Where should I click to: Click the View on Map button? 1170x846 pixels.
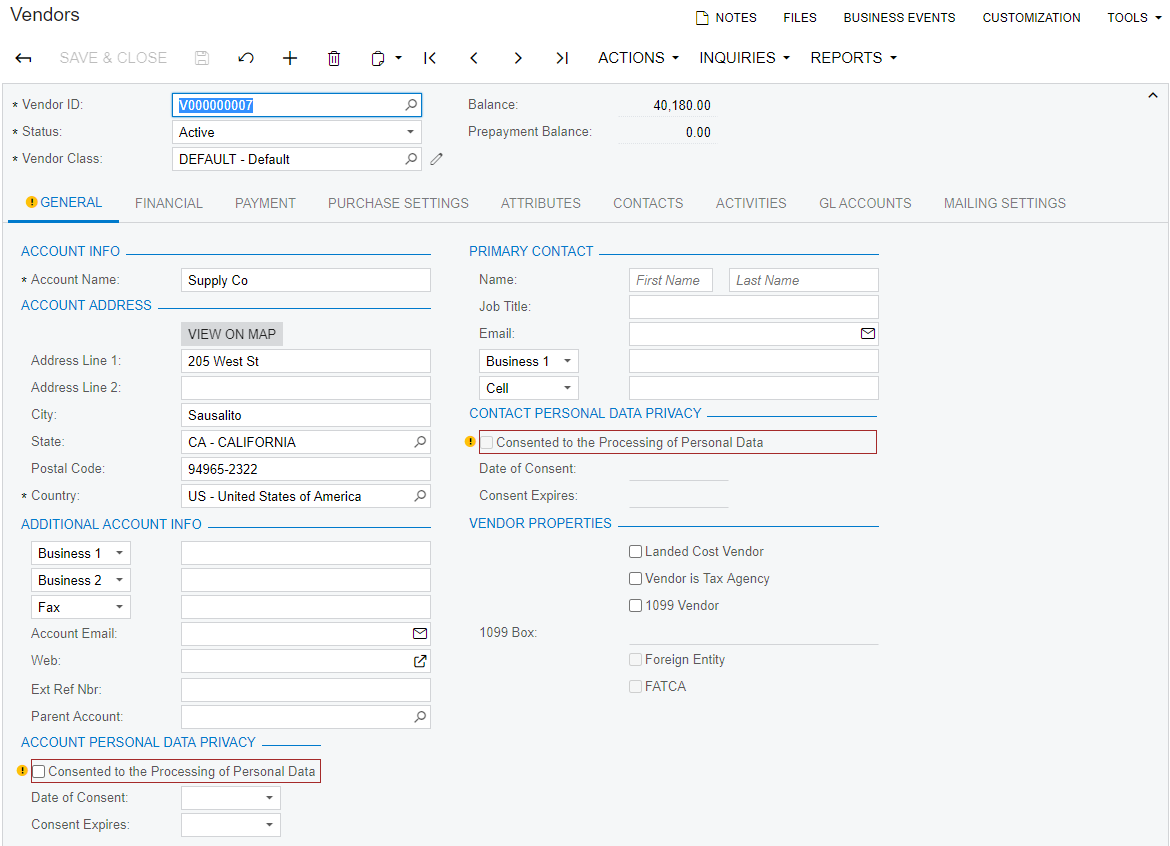[232, 334]
